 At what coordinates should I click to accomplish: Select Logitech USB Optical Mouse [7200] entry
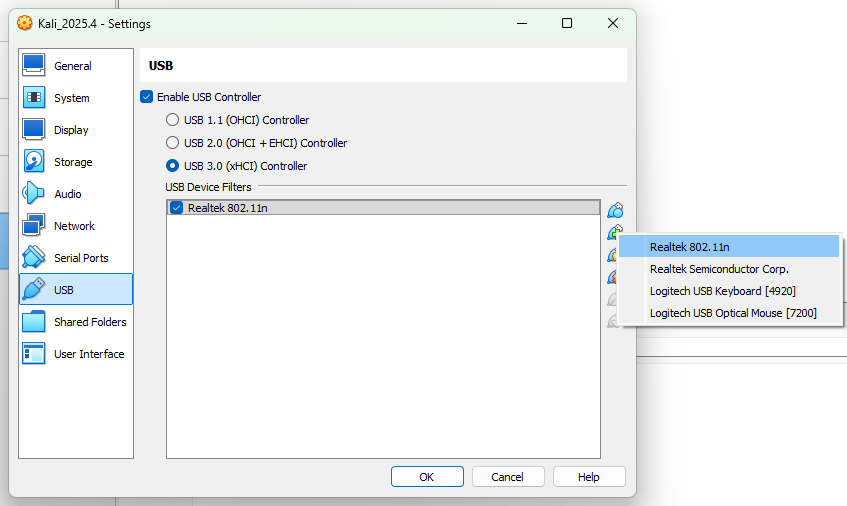tap(732, 313)
